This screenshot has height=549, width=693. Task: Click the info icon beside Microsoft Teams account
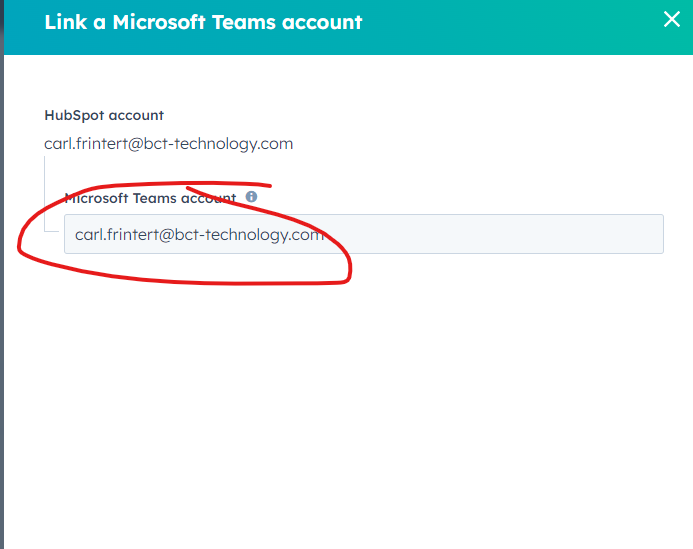(x=251, y=197)
